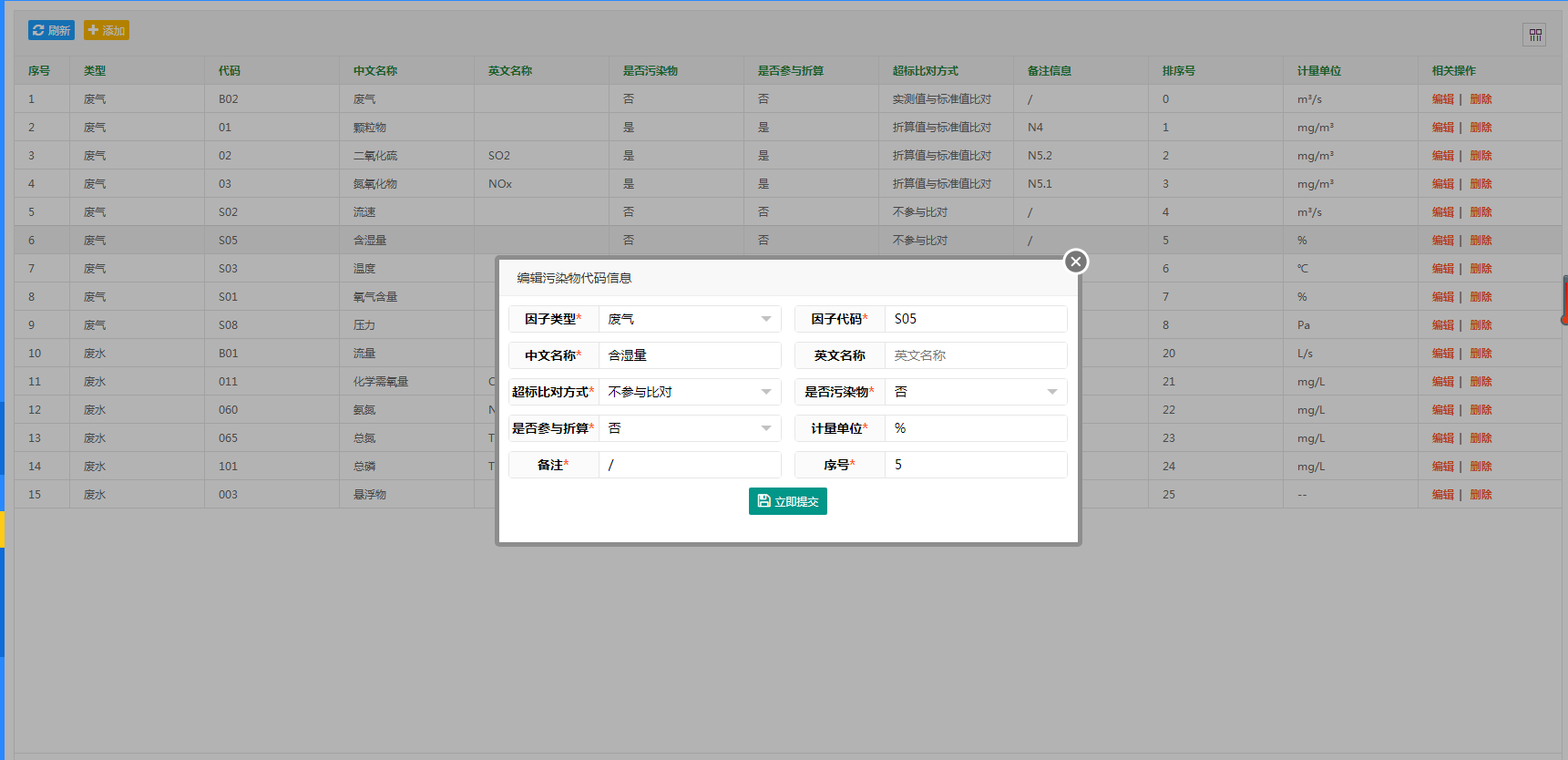Click 编辑 link for row 15
This screenshot has height=760, width=1568.
pos(1442,495)
